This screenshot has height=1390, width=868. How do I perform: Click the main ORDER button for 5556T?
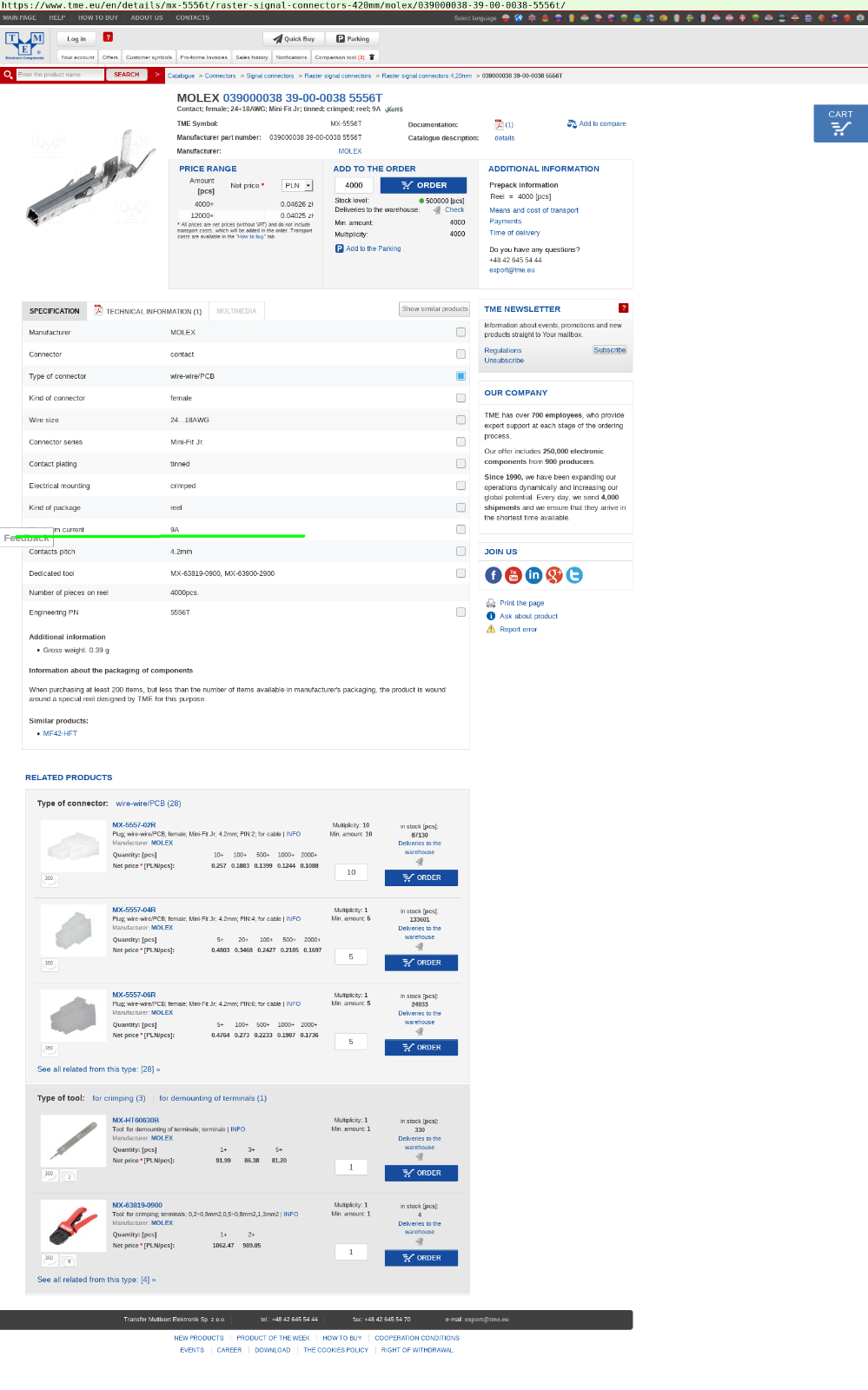click(x=423, y=185)
